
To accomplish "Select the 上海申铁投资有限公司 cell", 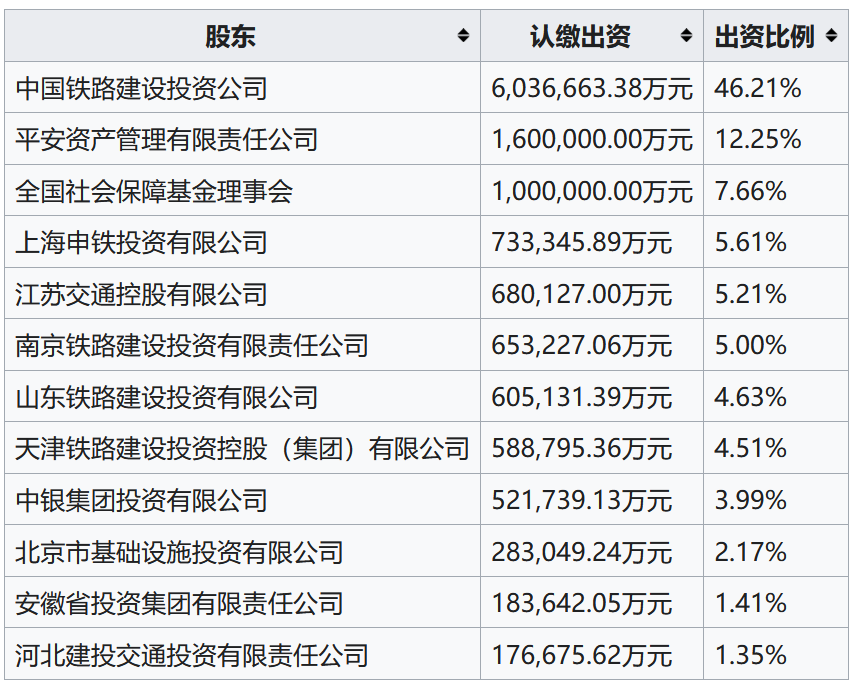I will pos(242,242).
